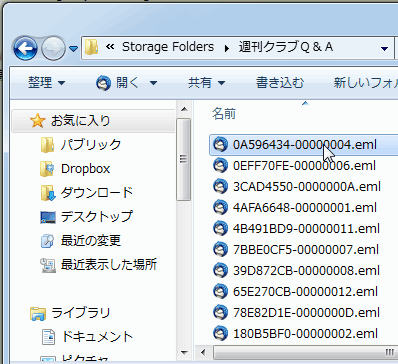Open the 共有 menu
The height and width of the screenshot is (364, 398).
(x=206, y=82)
